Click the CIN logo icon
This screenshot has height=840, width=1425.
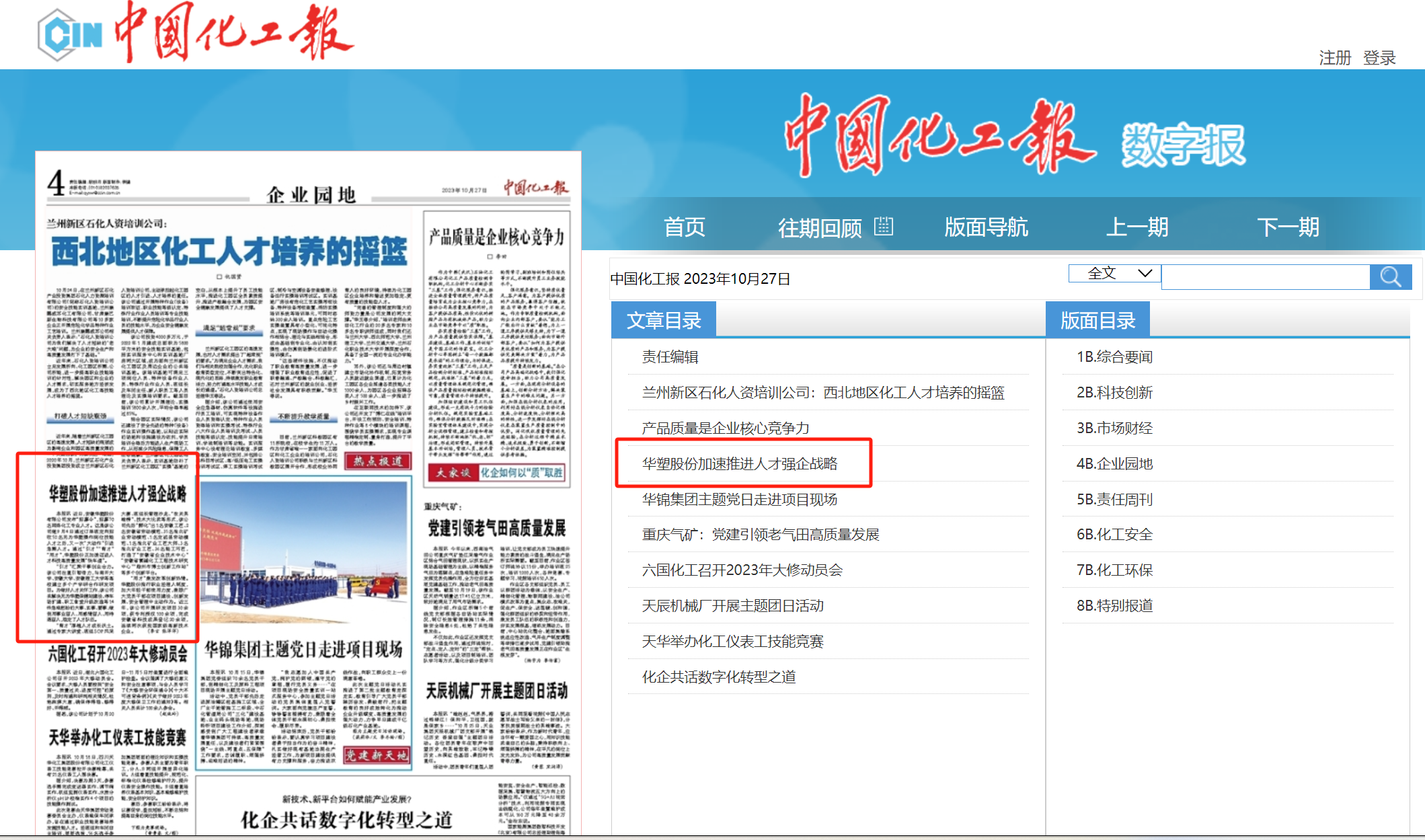(x=69, y=34)
